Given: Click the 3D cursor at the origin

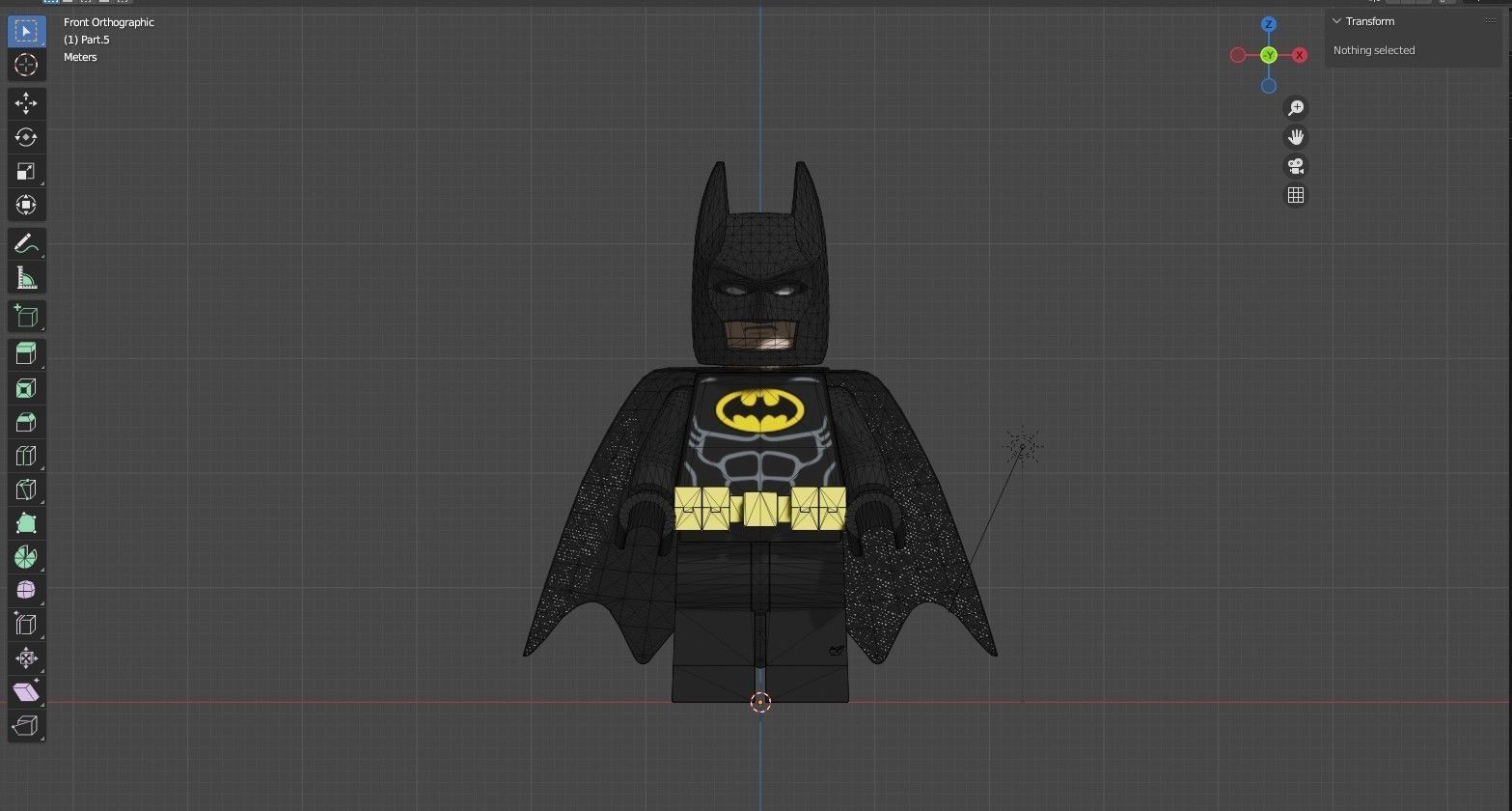Looking at the screenshot, I should click(760, 702).
